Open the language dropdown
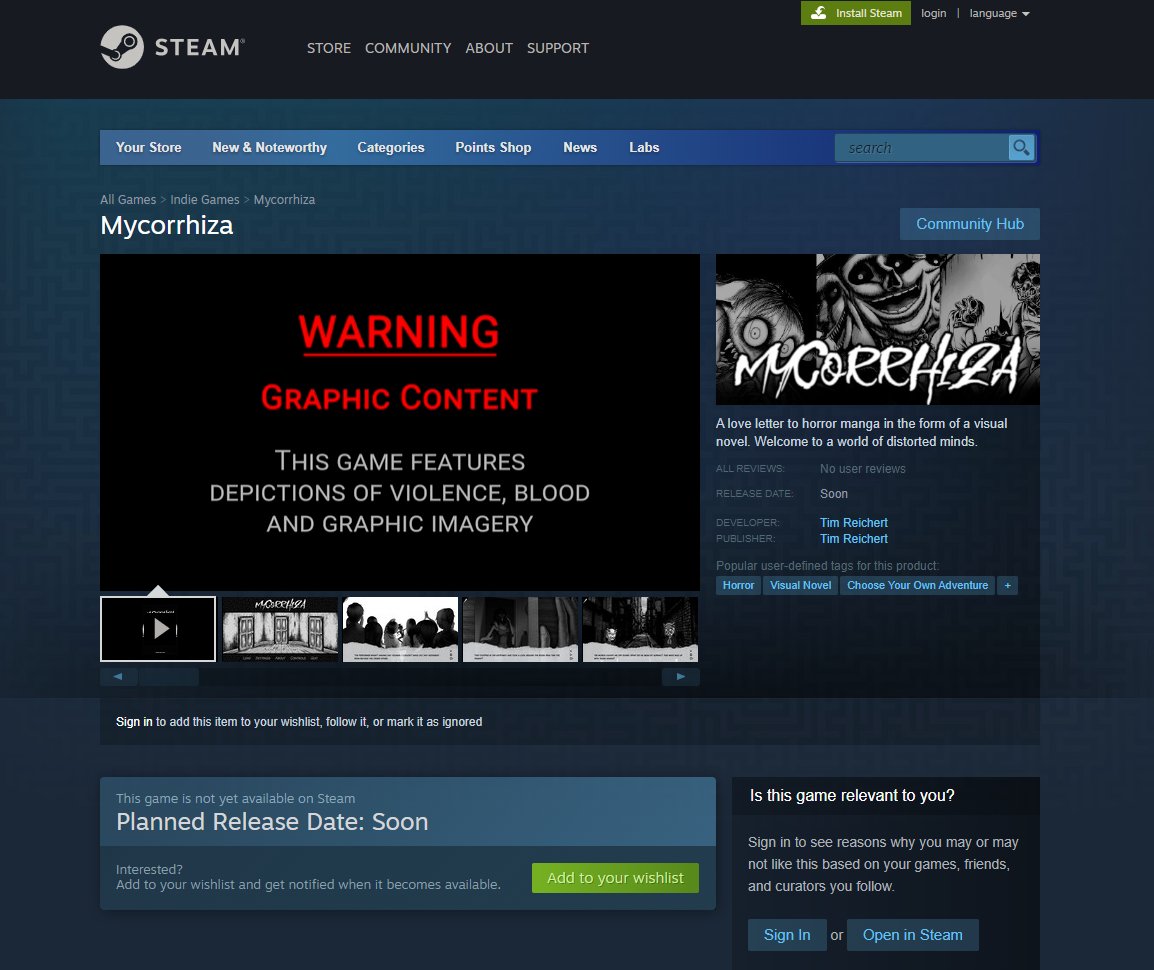The width and height of the screenshot is (1154, 970). pos(999,13)
